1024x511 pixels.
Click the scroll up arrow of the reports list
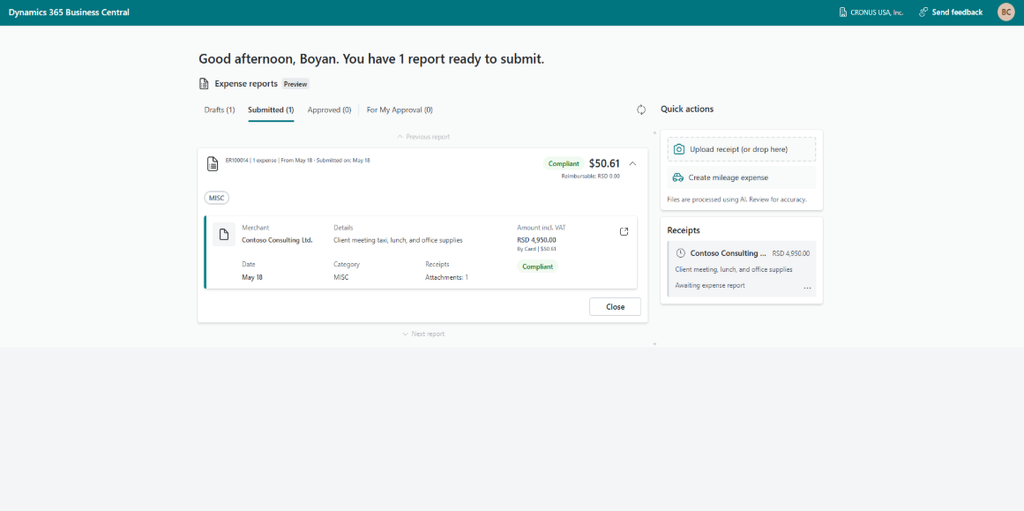tap(654, 133)
